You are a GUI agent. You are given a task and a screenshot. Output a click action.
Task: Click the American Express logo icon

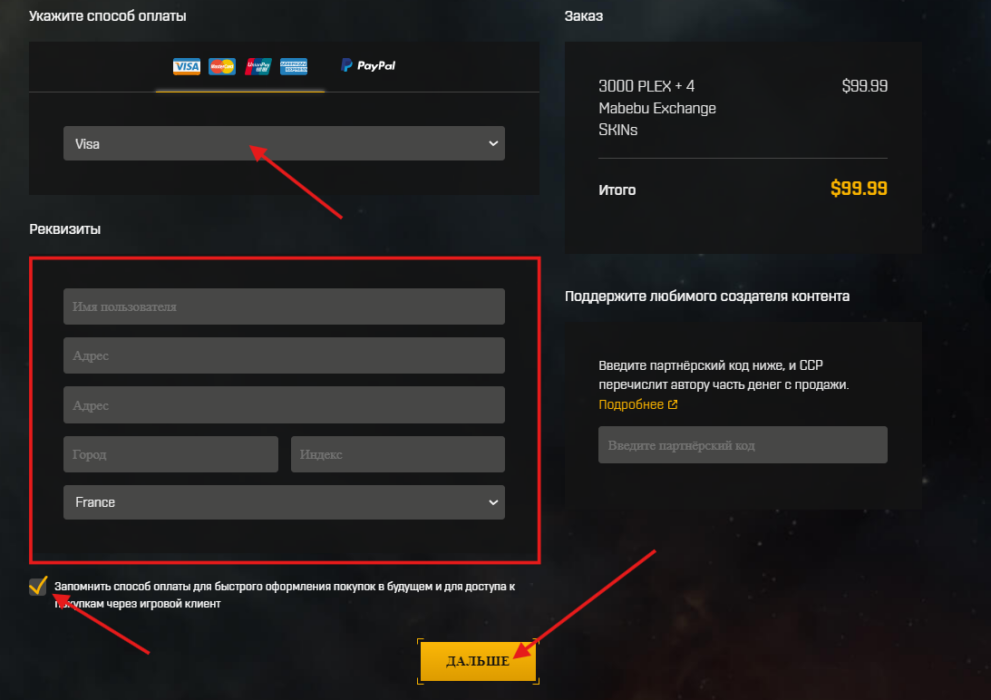pos(294,66)
